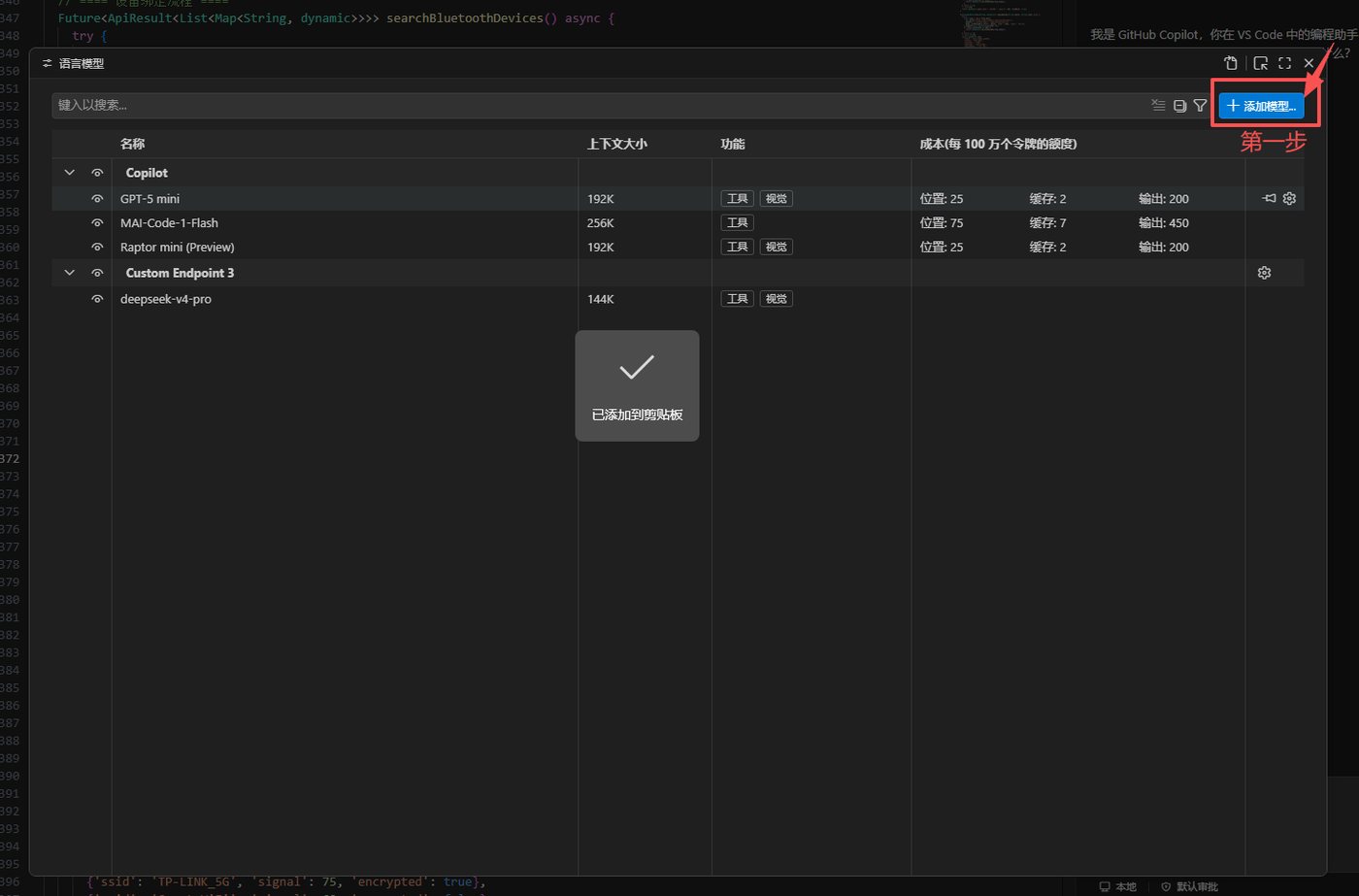Maximize the 语言模型 panel with the fullscreen icon
Image resolution: width=1359 pixels, height=896 pixels.
tap(1284, 63)
